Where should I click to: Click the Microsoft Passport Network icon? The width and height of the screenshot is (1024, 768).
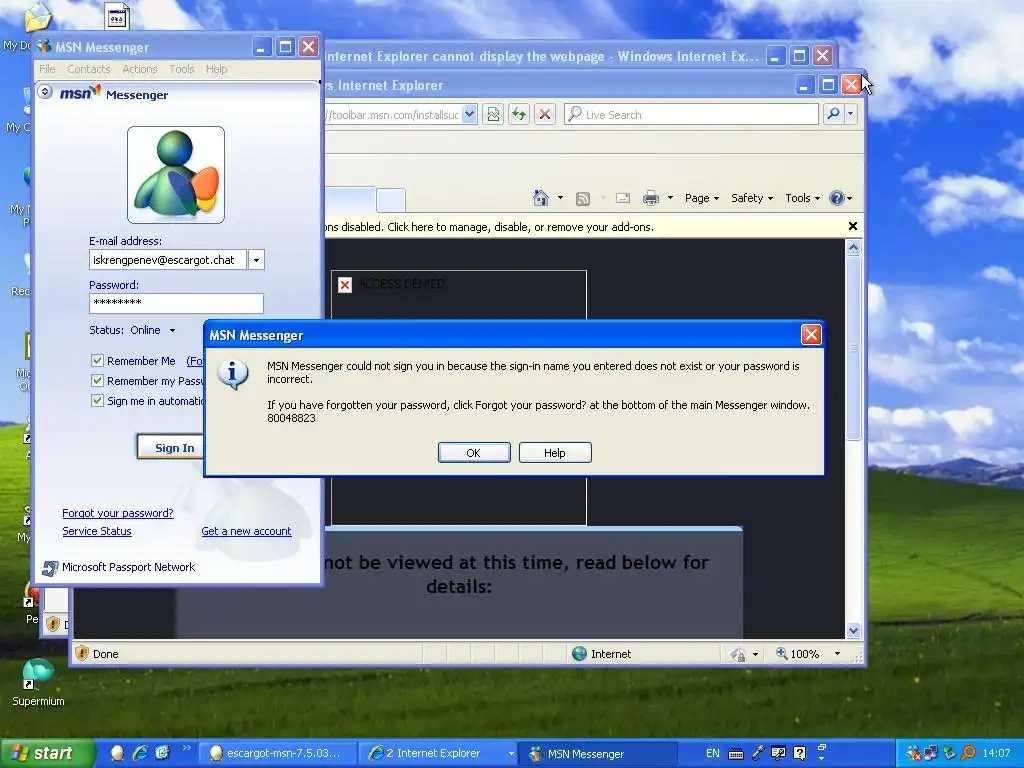coord(50,568)
